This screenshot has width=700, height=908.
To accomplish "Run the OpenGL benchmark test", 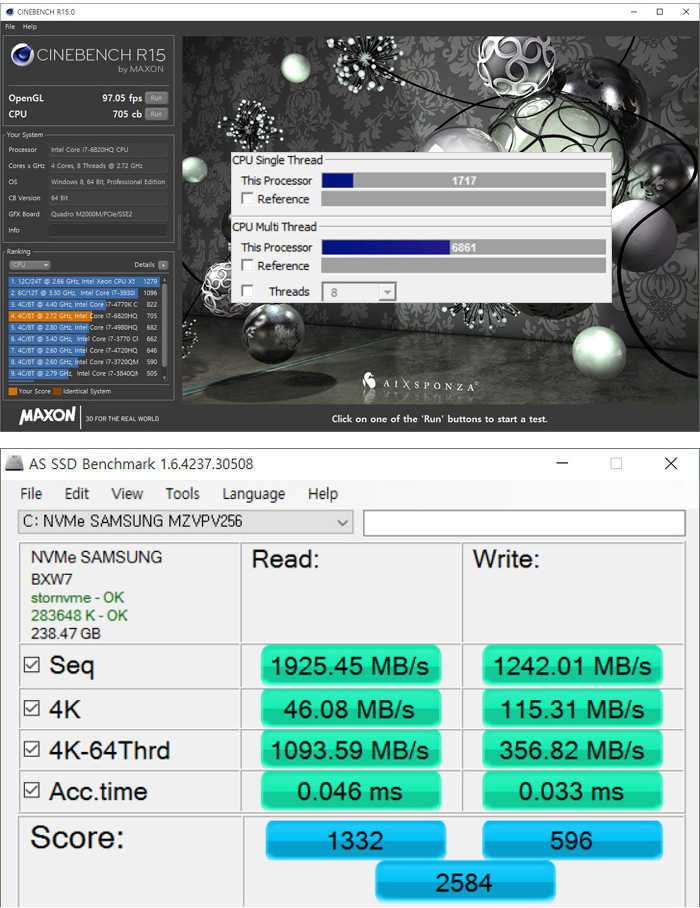I will [x=156, y=98].
